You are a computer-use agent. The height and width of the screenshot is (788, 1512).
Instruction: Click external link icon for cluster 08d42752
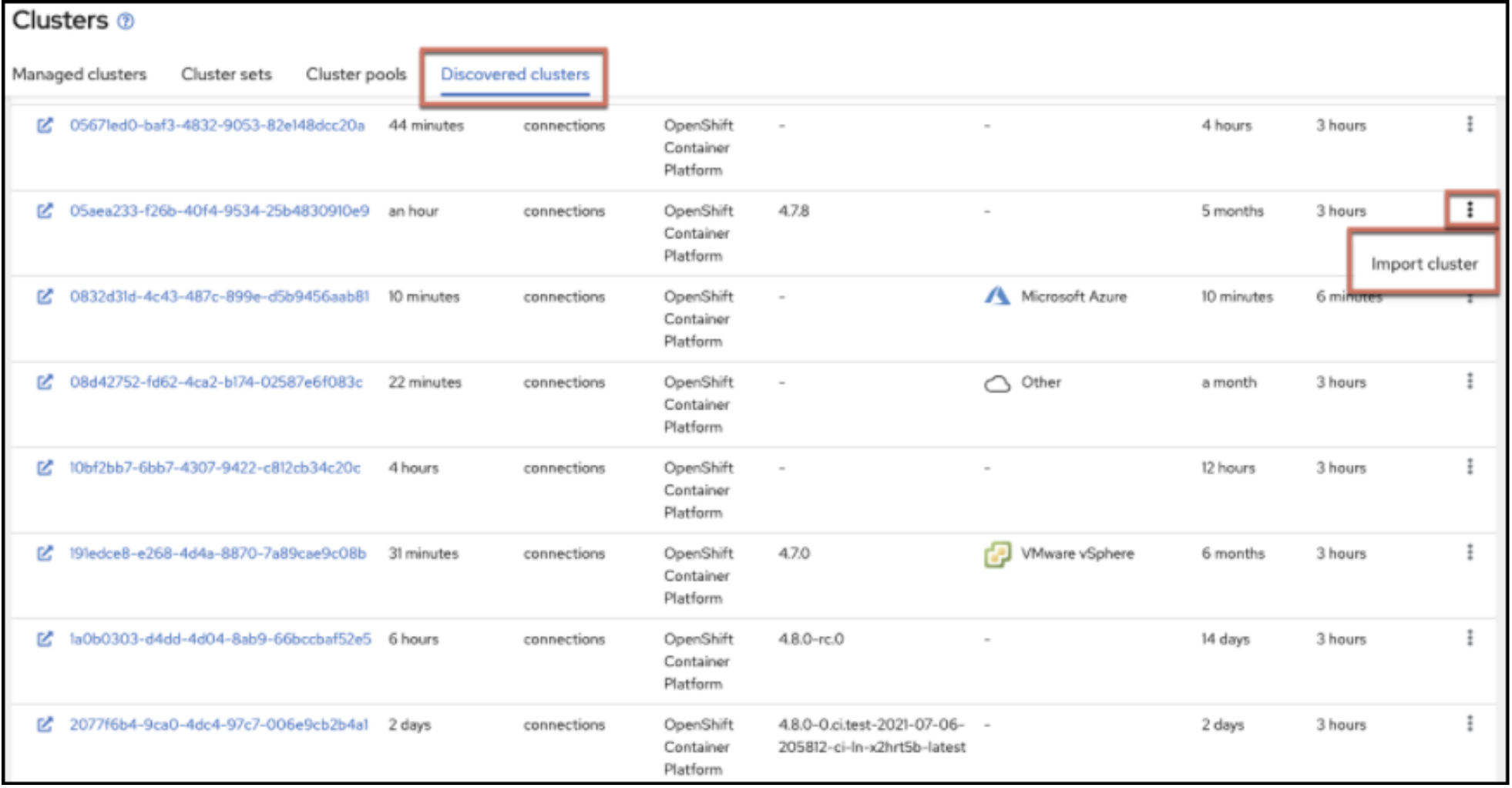coord(45,382)
